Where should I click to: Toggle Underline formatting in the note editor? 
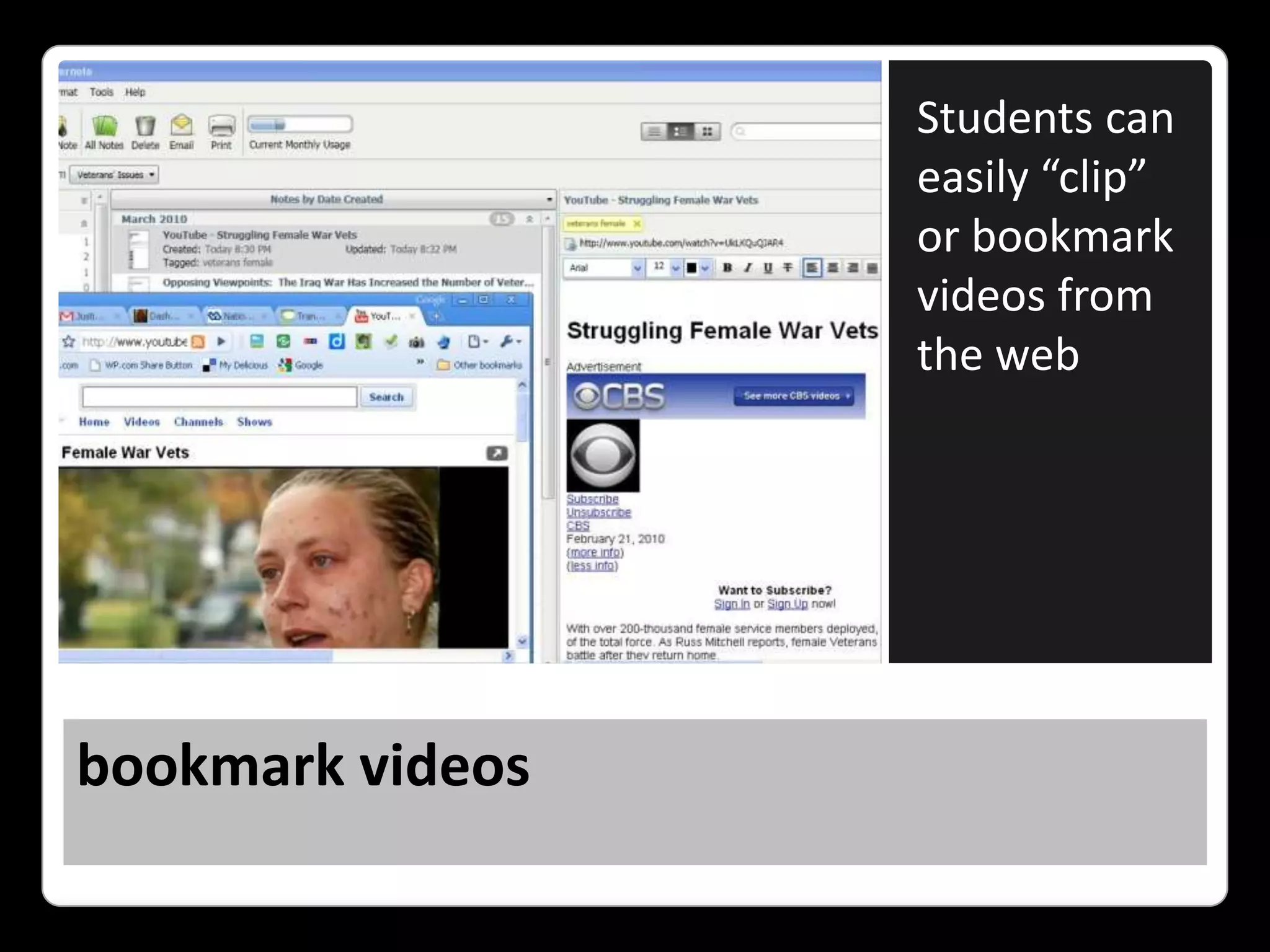[768, 268]
